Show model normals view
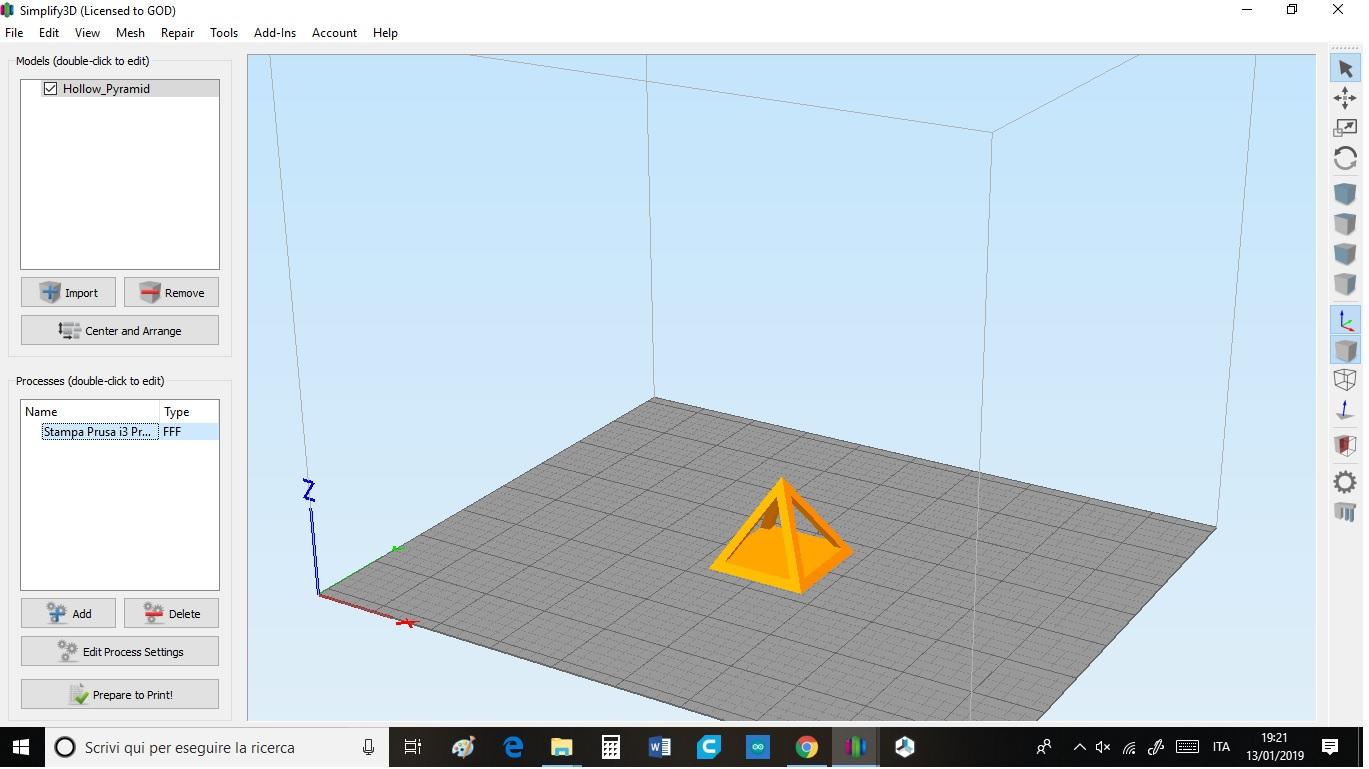 (1345, 410)
